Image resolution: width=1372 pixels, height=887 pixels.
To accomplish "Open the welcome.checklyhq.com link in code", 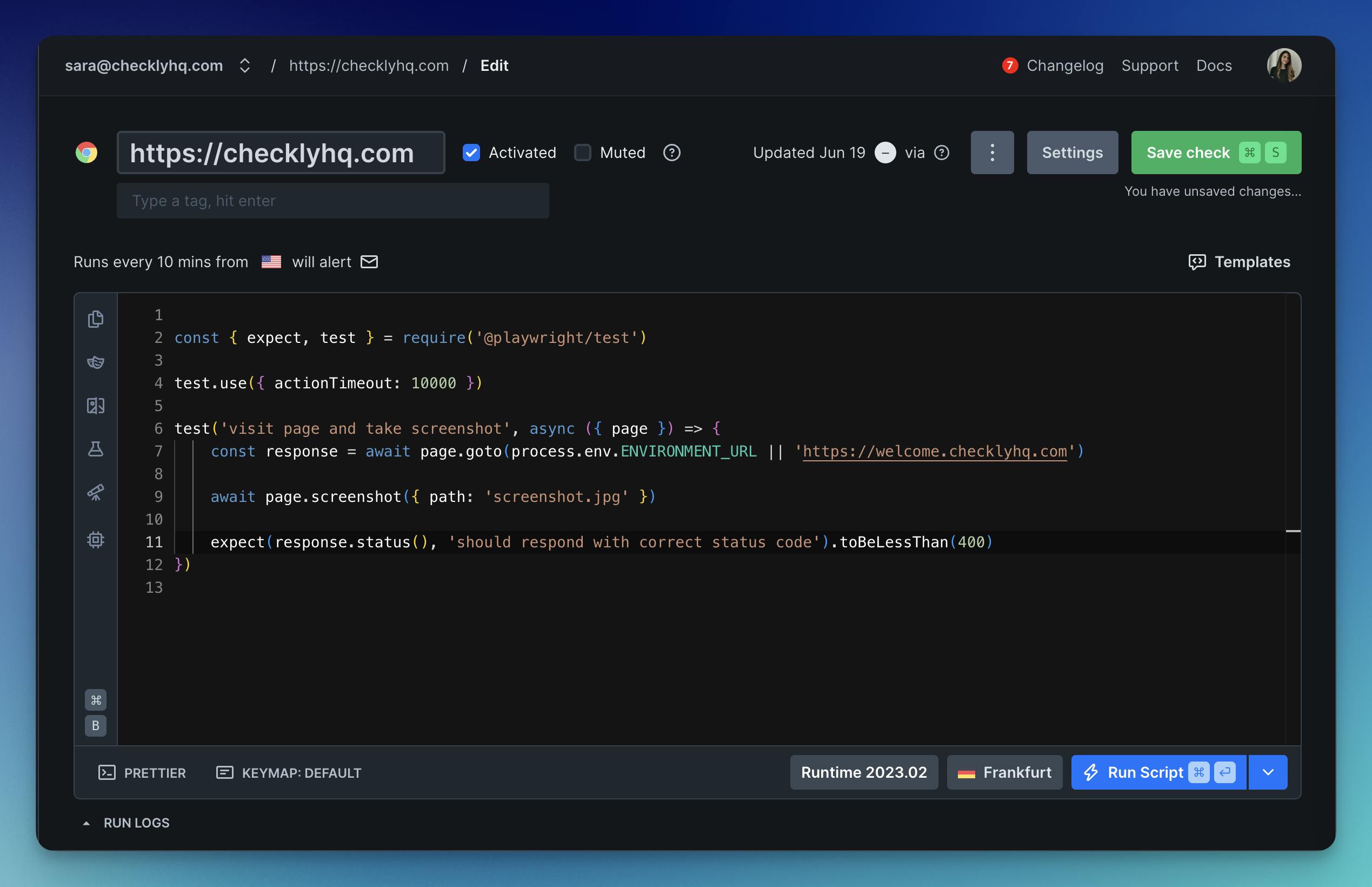I will pyautogui.click(x=935, y=451).
